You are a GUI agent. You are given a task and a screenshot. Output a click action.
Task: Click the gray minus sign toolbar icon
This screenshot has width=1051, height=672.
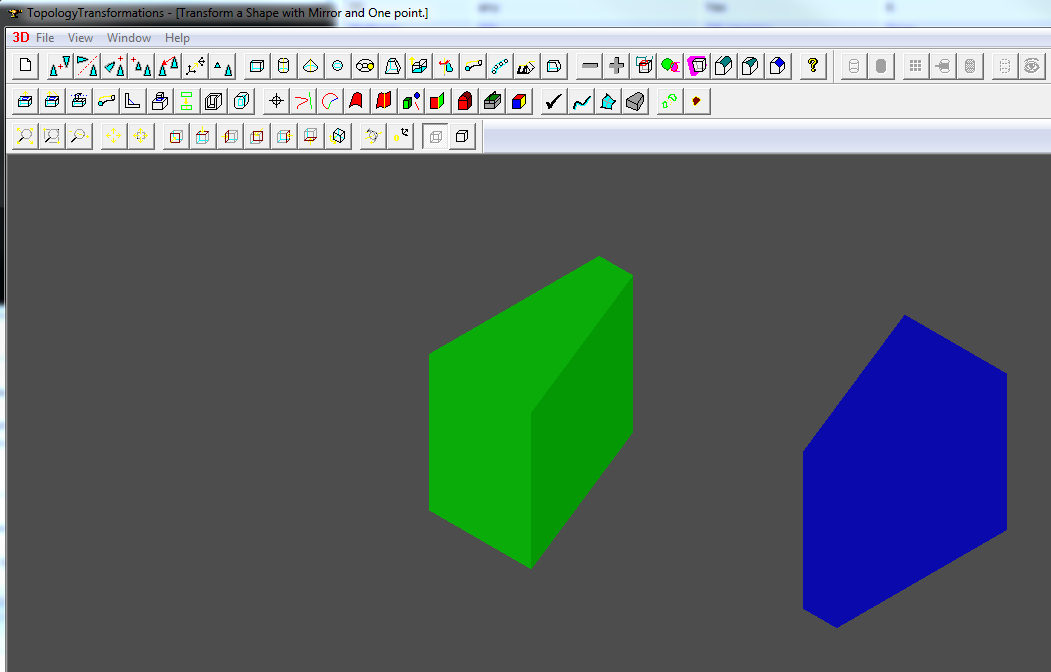(590, 66)
